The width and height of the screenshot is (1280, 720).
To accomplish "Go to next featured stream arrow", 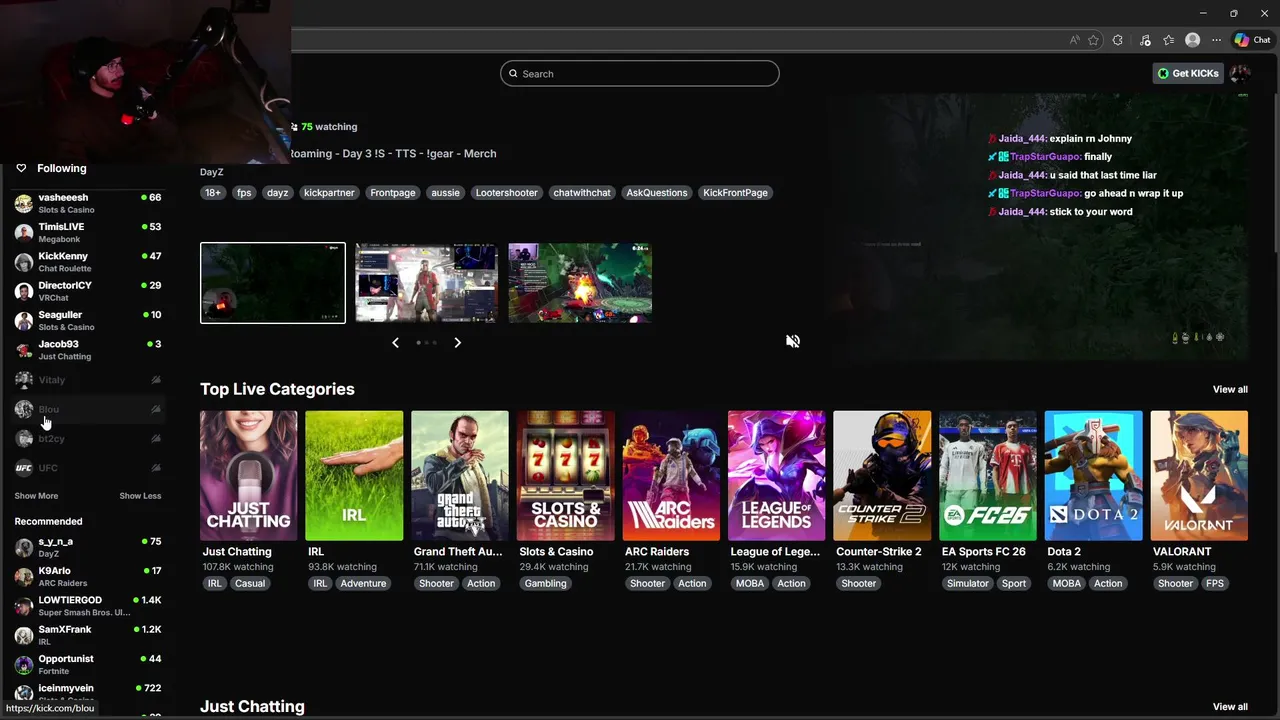I will pyautogui.click(x=457, y=342).
